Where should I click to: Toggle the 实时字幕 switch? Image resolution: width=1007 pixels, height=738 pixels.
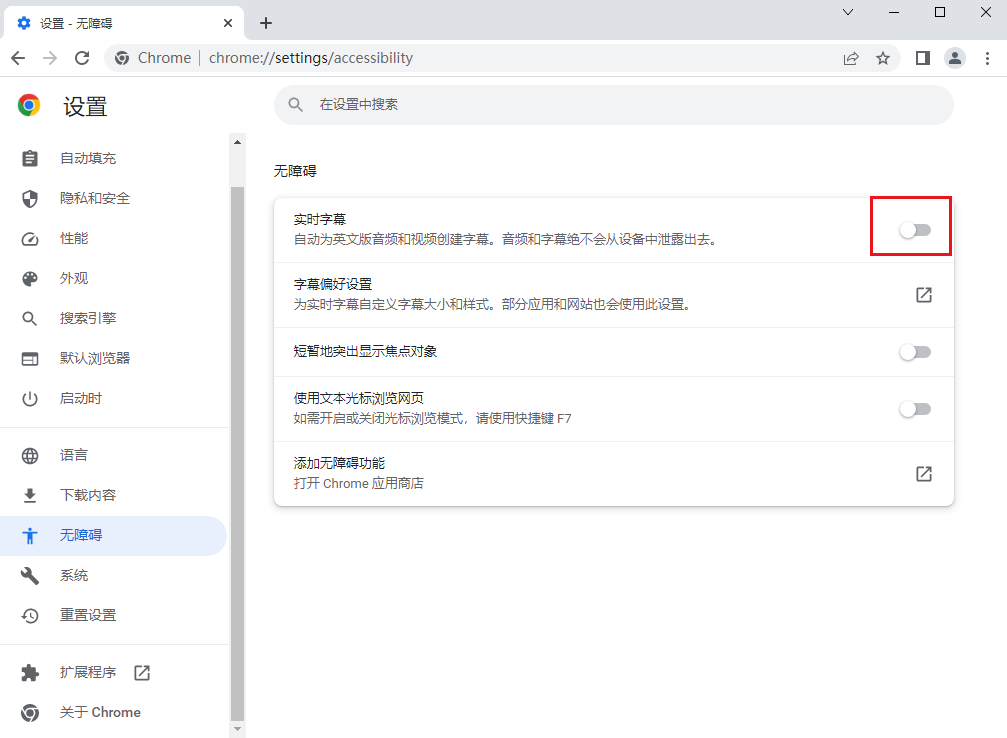pos(915,230)
